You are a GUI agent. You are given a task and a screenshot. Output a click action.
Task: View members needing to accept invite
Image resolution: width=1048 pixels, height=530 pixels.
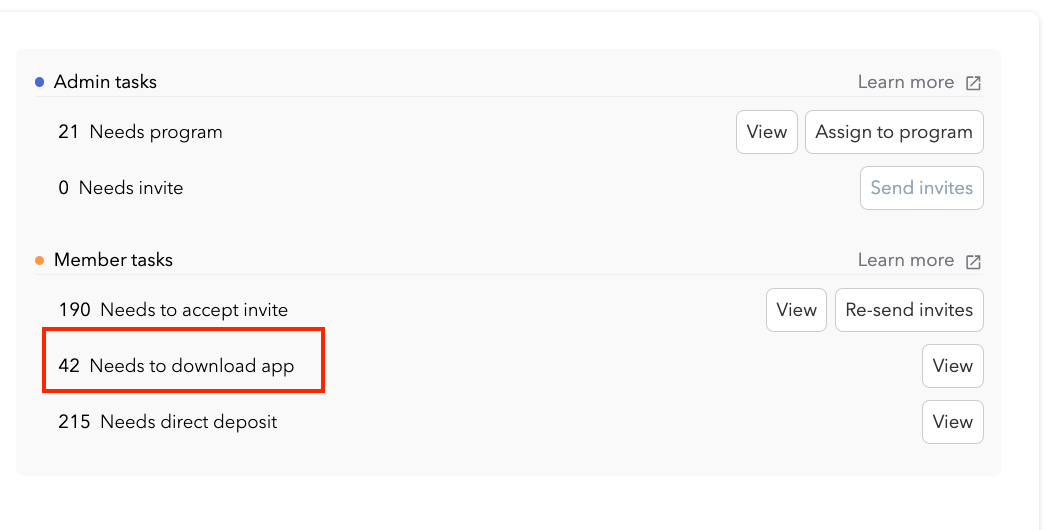[x=796, y=310]
